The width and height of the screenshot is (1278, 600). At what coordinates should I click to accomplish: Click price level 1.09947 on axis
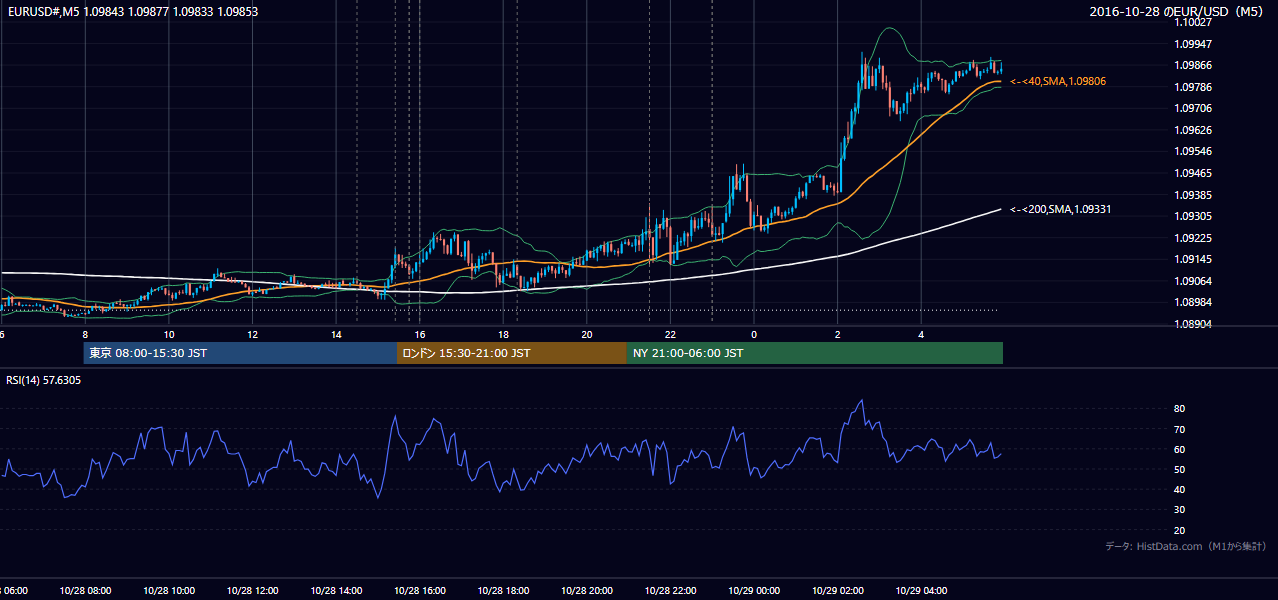(1192, 44)
